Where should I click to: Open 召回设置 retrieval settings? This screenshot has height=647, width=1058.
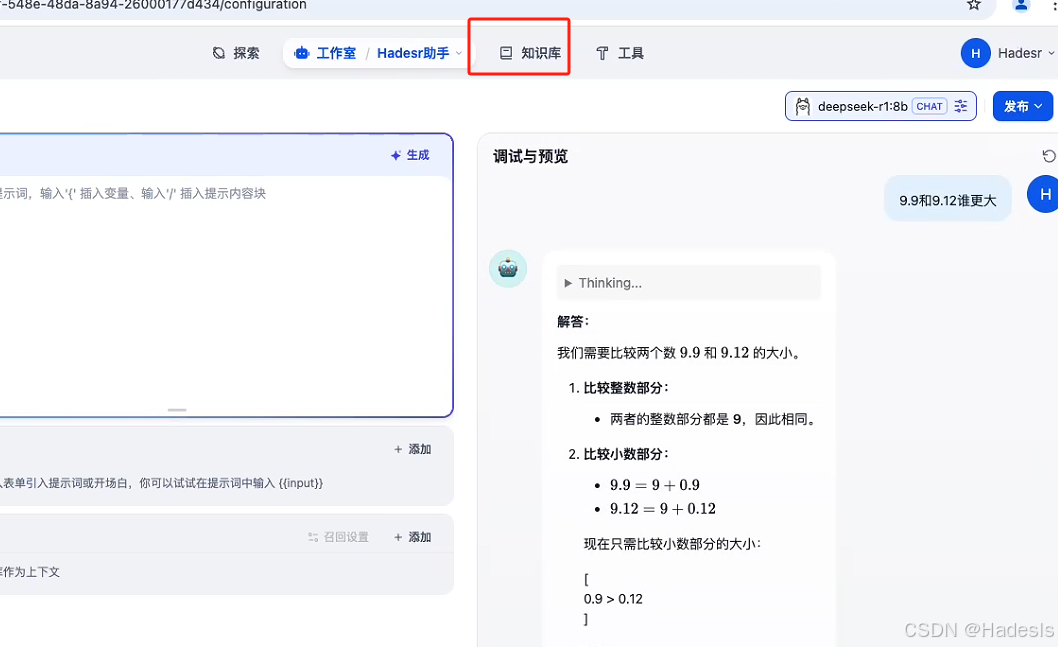pos(338,537)
